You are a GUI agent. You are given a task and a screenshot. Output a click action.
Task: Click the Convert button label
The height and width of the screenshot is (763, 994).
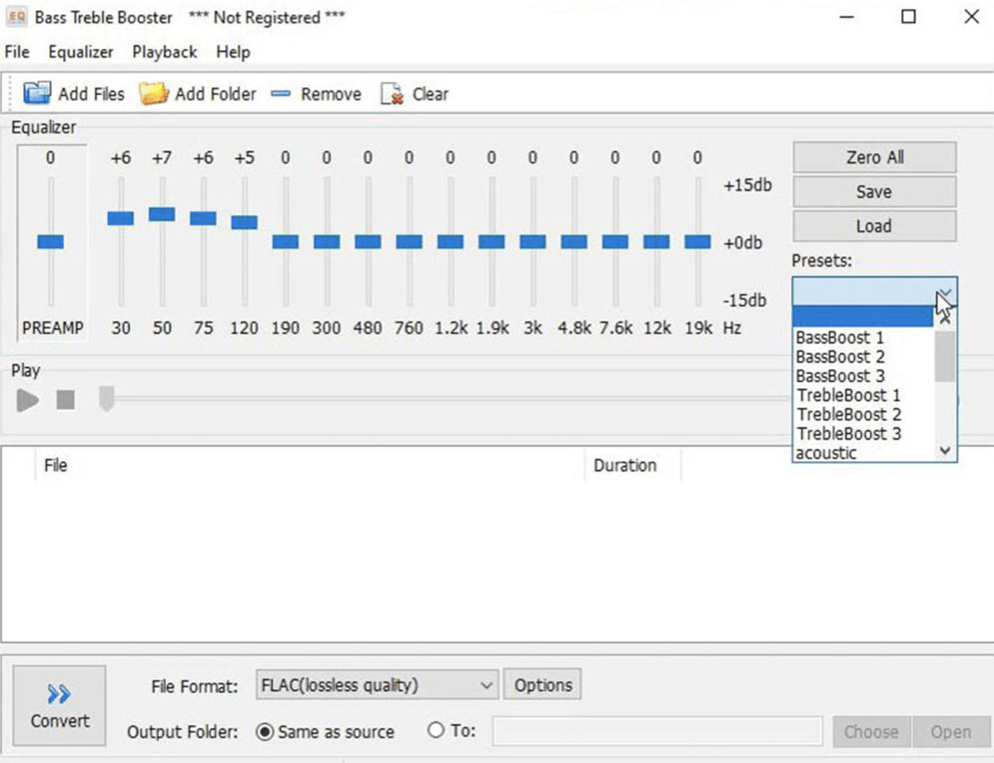point(60,721)
